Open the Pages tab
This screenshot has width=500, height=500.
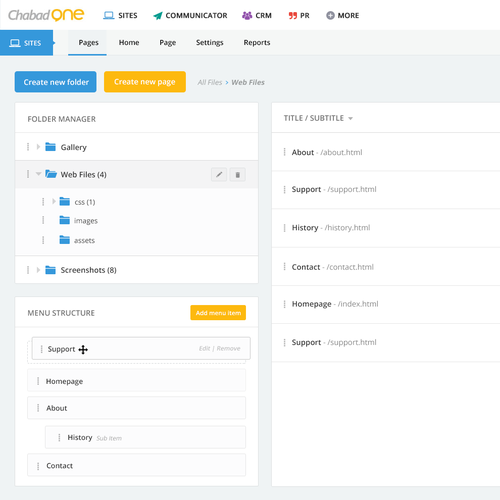point(88,43)
